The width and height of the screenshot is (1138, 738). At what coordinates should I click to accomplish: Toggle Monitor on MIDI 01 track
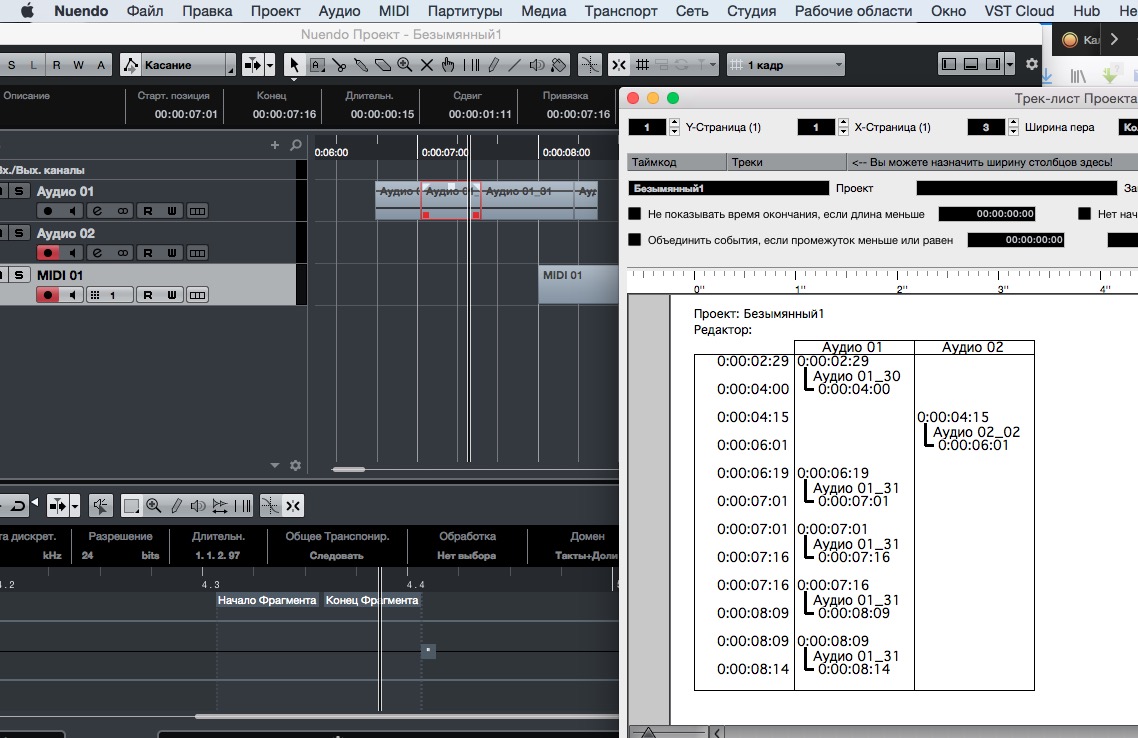[x=72, y=295]
